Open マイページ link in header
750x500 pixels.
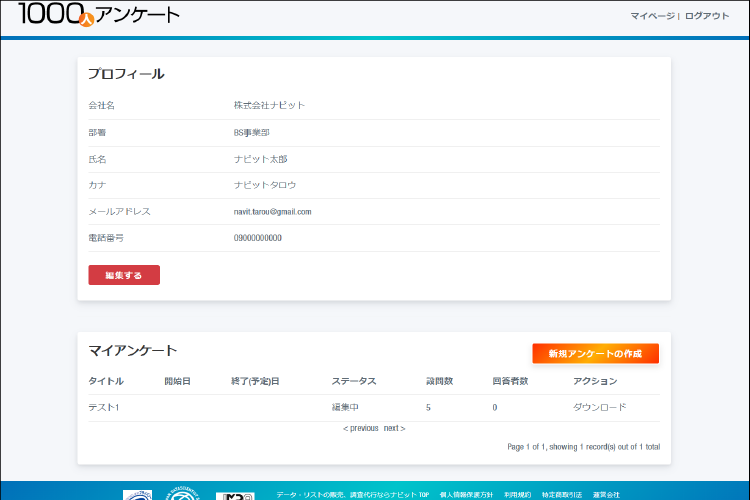tap(652, 16)
